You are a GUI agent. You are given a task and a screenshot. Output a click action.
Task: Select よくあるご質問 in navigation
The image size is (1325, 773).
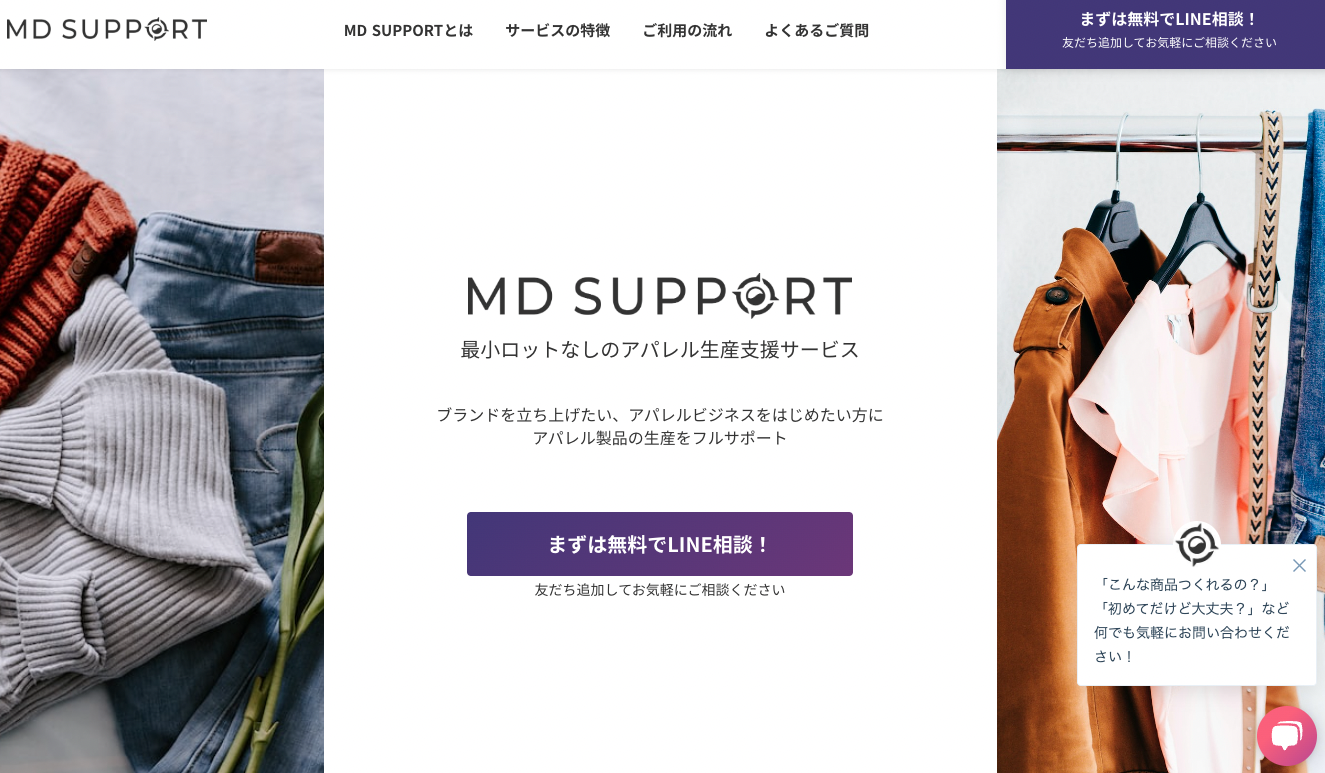coord(816,30)
